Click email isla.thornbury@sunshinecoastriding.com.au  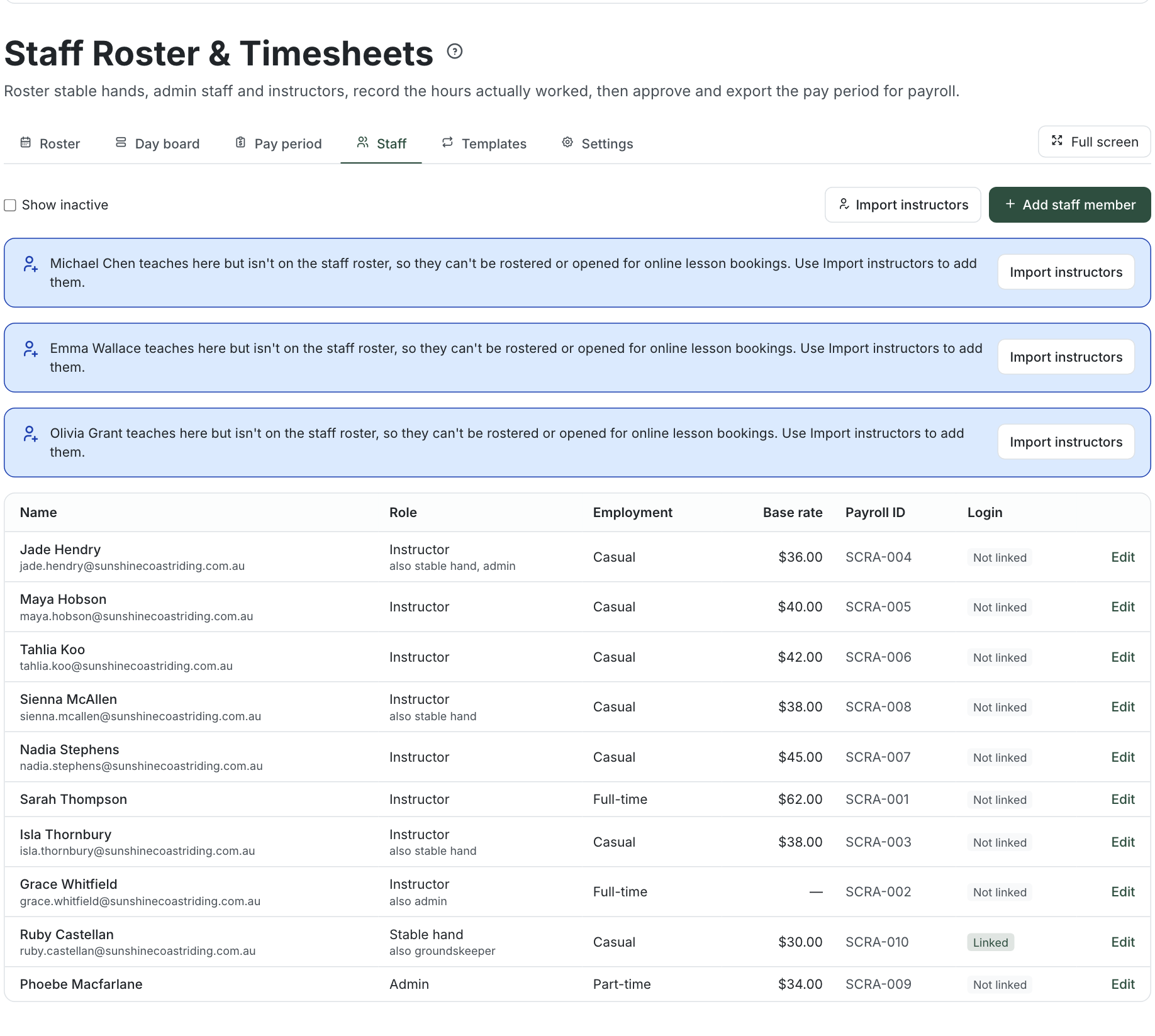click(x=137, y=851)
